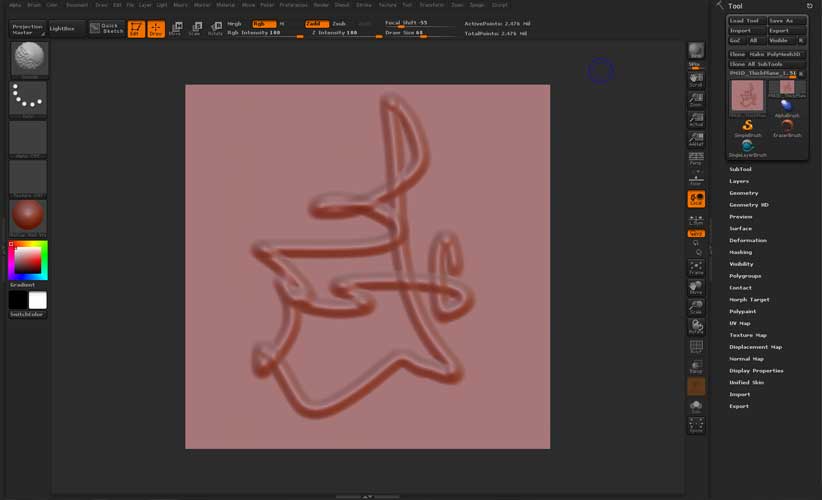
Task: Click the Scroll canvas icon
Action: point(696,80)
